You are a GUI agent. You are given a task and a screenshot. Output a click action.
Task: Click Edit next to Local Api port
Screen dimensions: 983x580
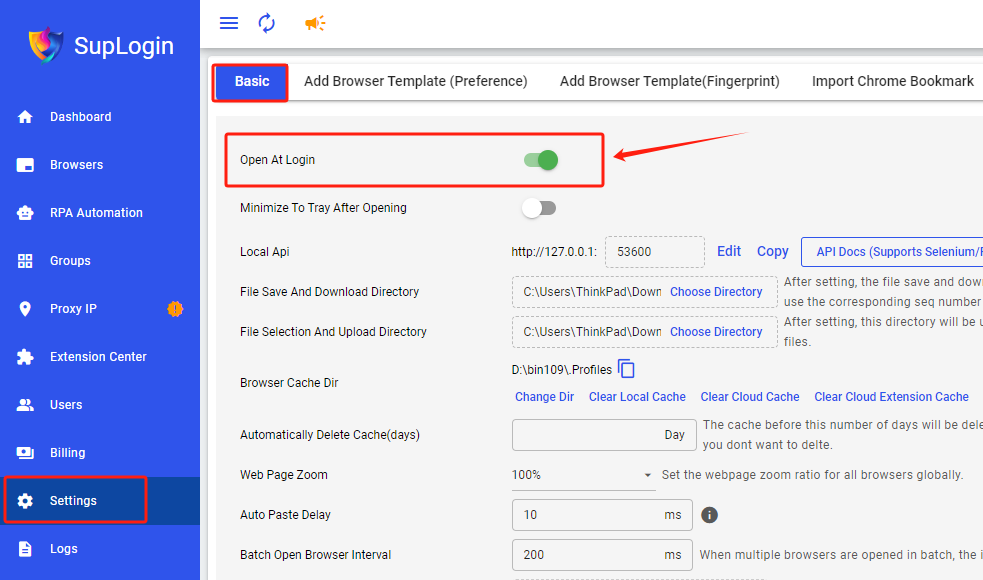(729, 251)
